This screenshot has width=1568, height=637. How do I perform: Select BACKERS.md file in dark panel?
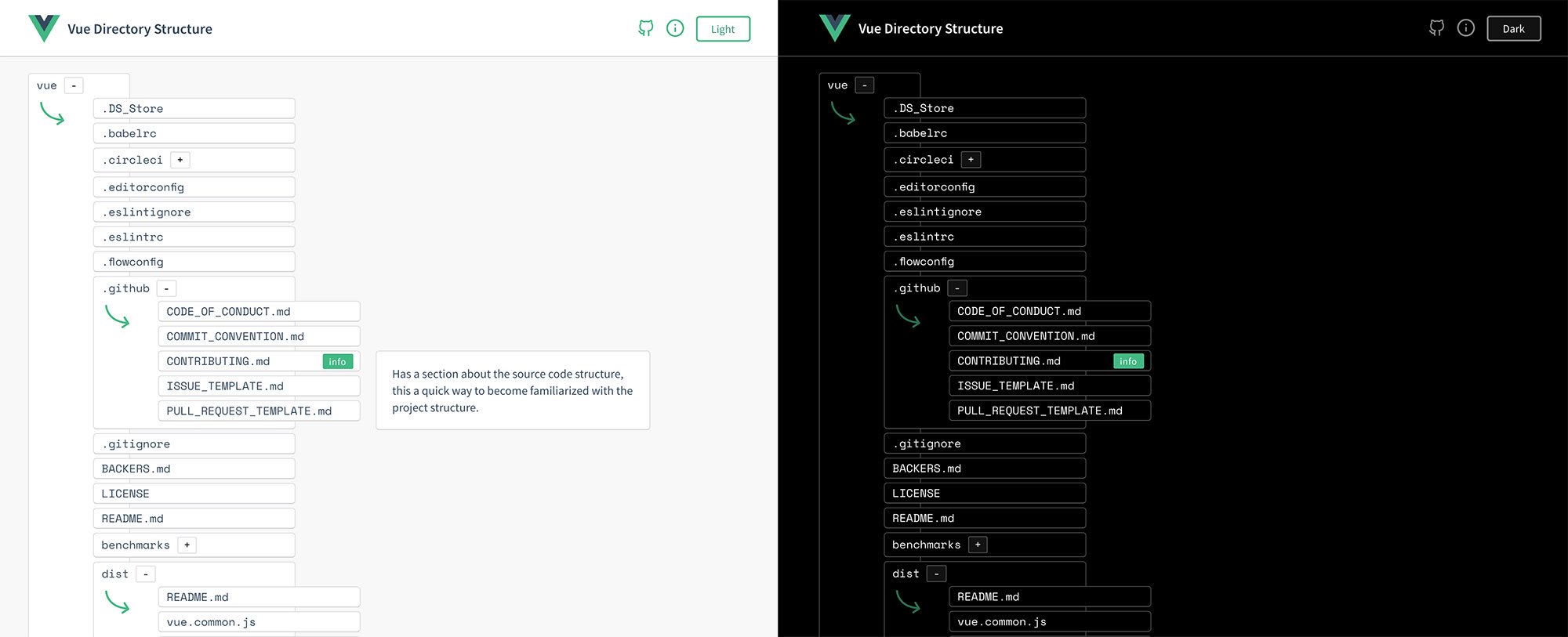tap(985, 469)
